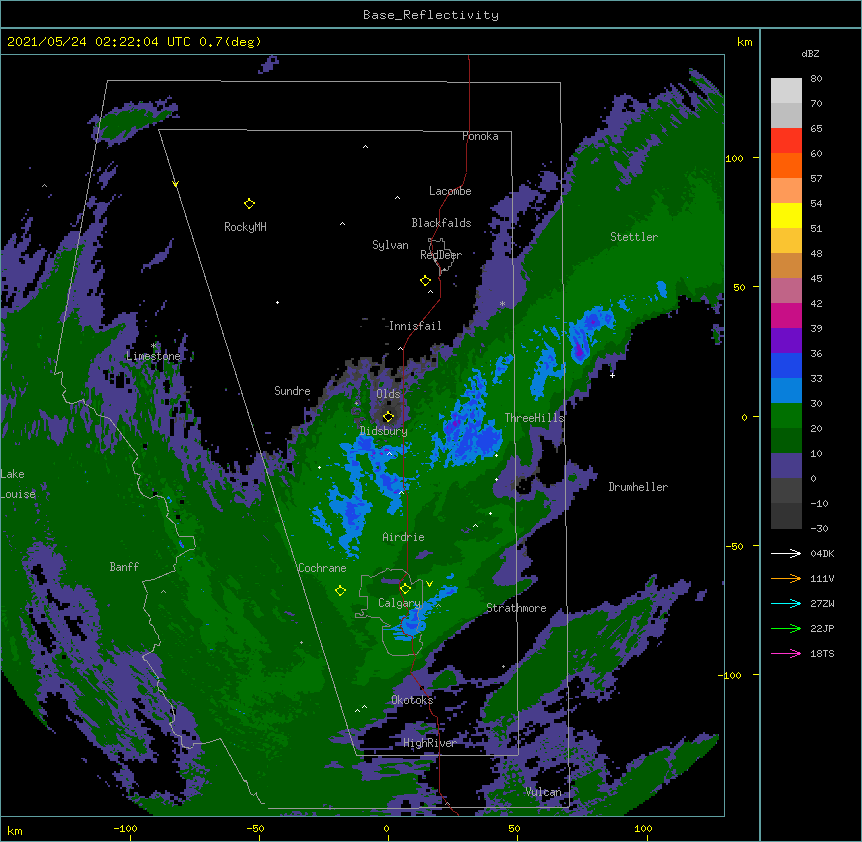862x842 pixels.
Task: Click the 20 dBZ green color swatch
Action: [786, 416]
